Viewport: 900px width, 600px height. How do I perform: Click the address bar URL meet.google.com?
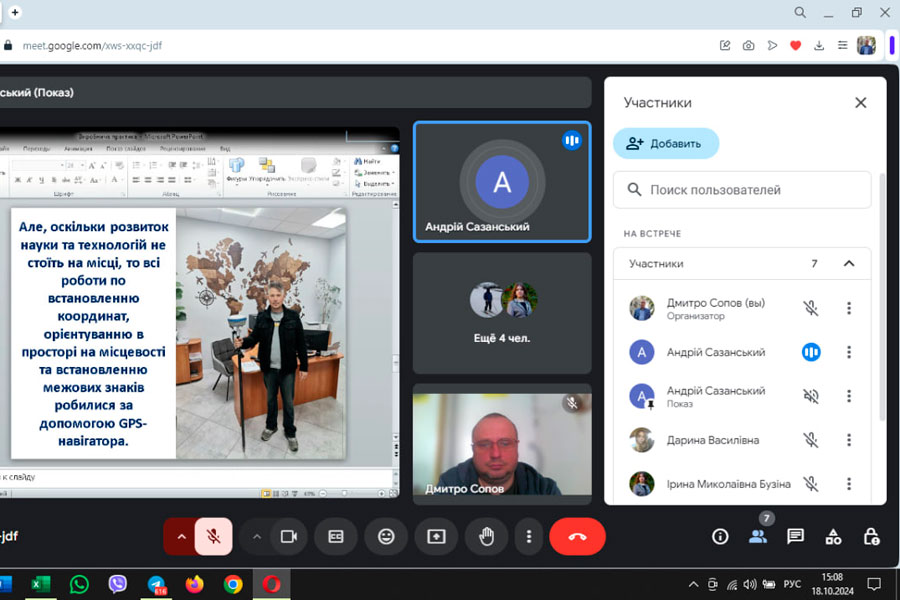point(92,45)
